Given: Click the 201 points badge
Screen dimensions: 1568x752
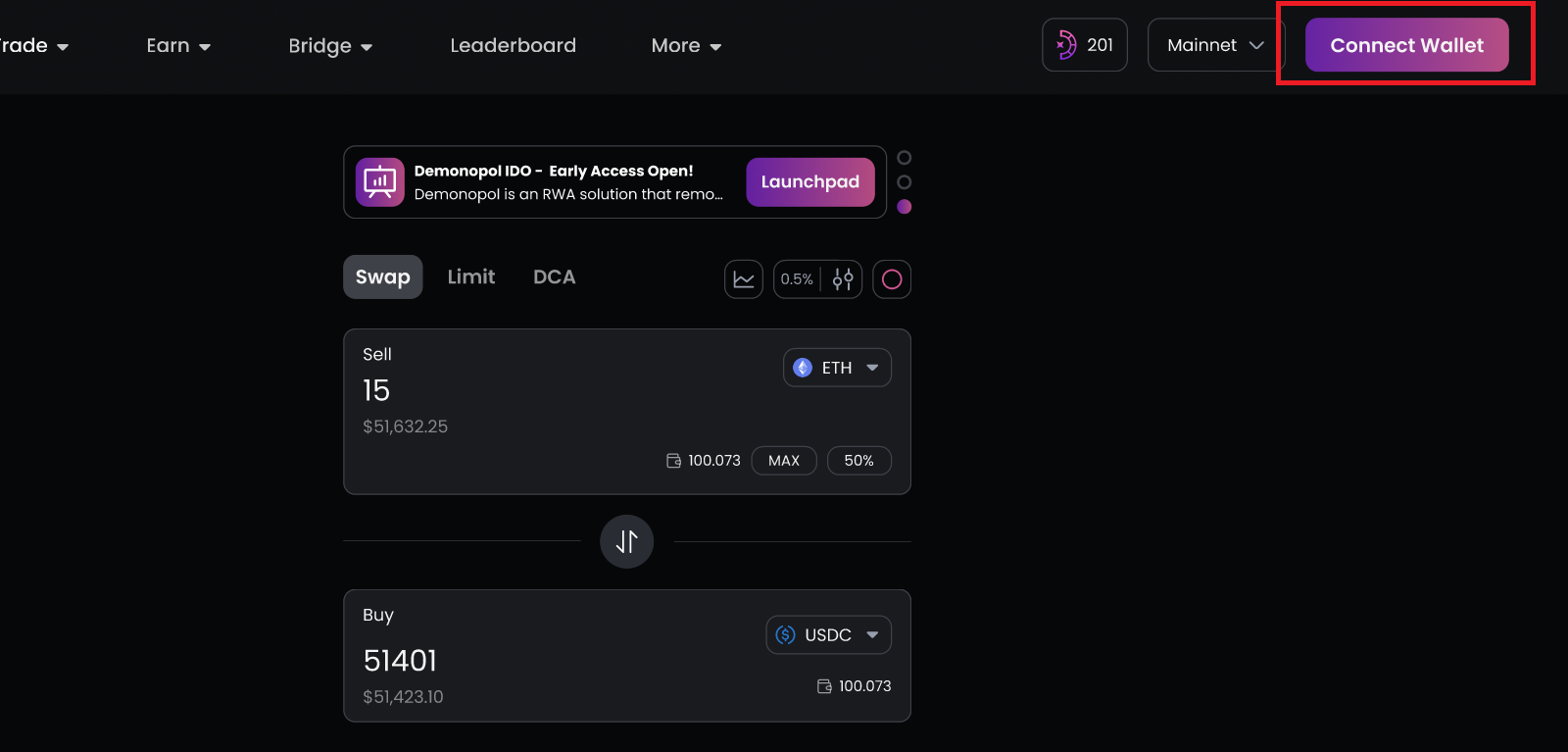Looking at the screenshot, I should click(x=1085, y=45).
